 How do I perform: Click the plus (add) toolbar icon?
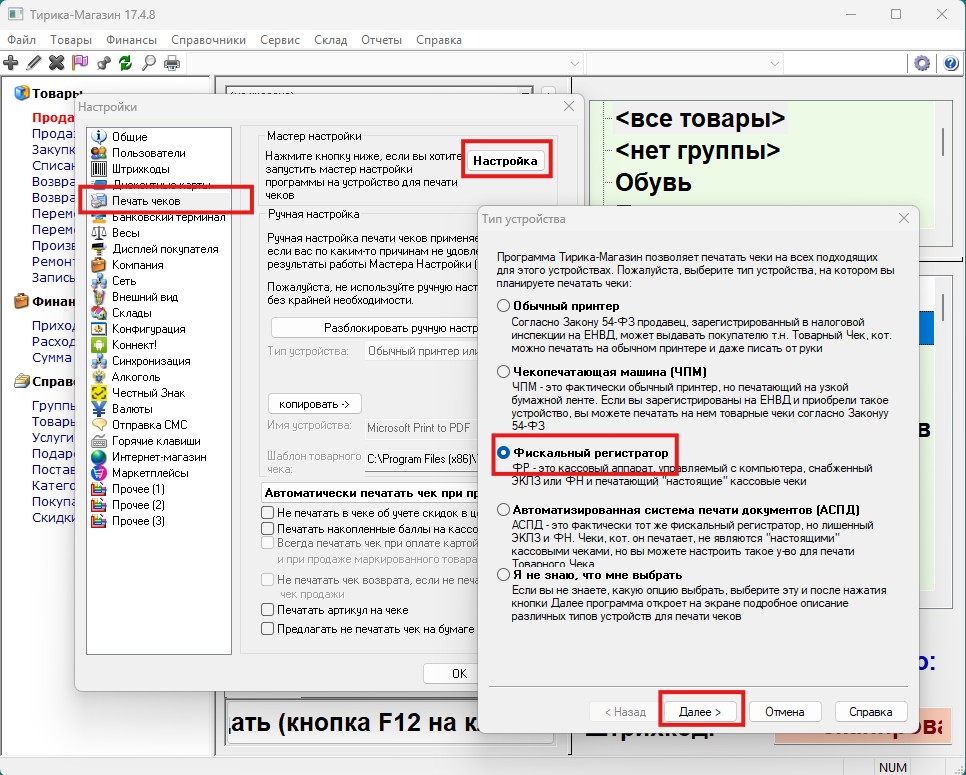tap(12, 63)
